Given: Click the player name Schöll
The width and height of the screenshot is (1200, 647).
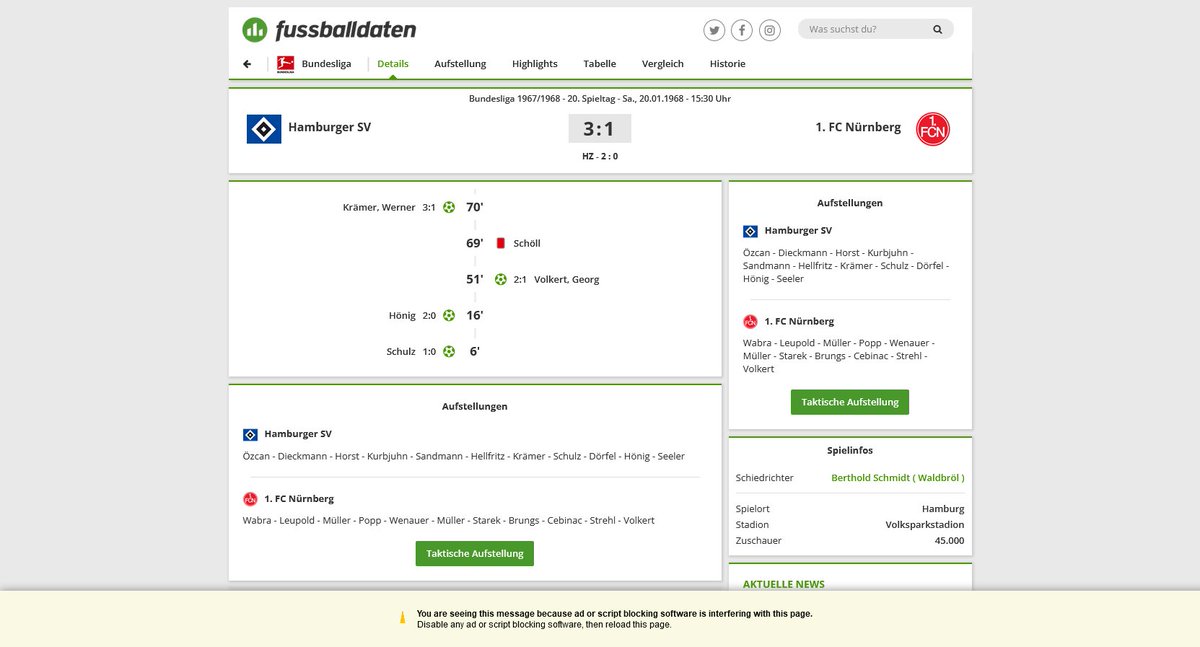Looking at the screenshot, I should coord(527,244).
